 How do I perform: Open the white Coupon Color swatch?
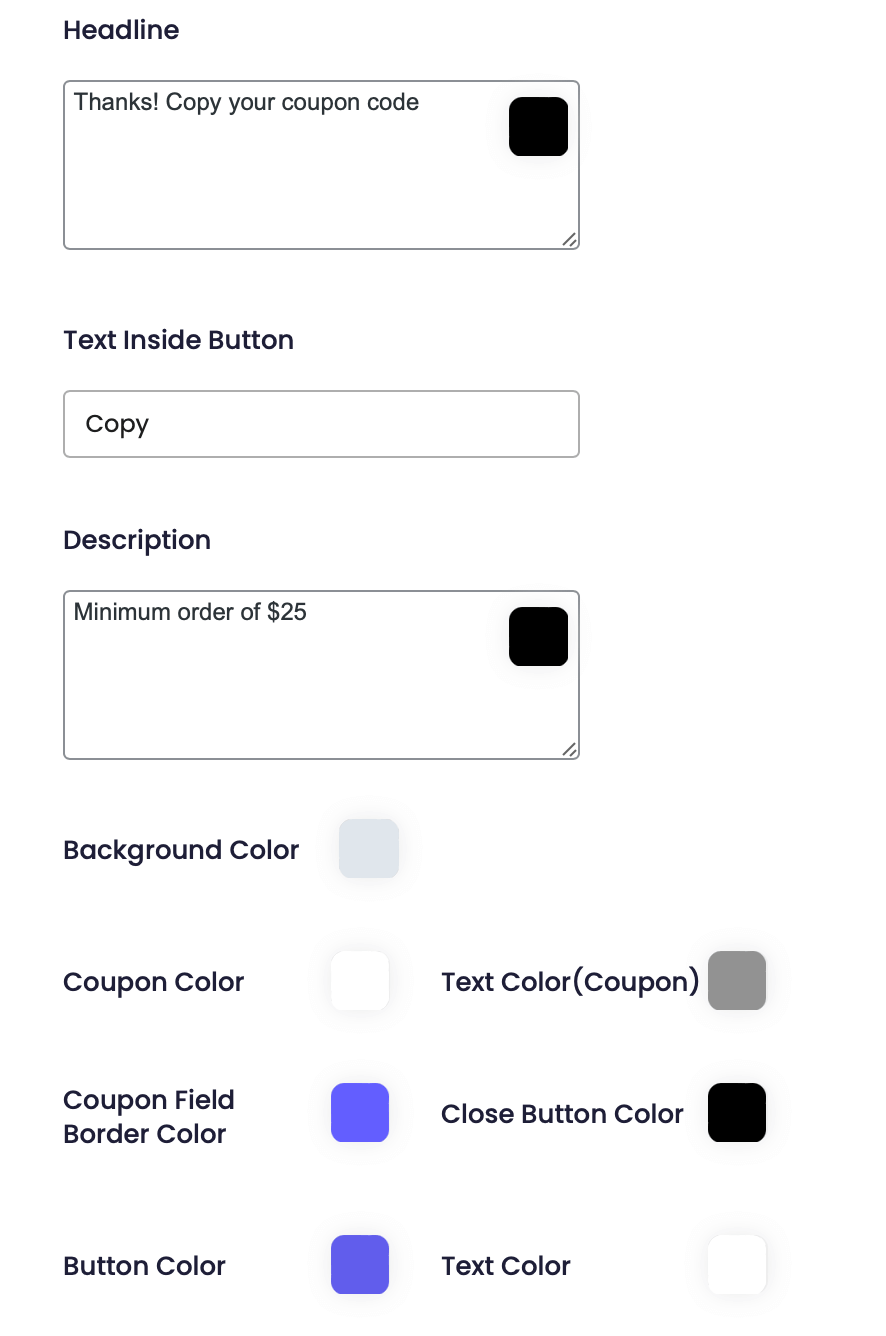coord(360,981)
